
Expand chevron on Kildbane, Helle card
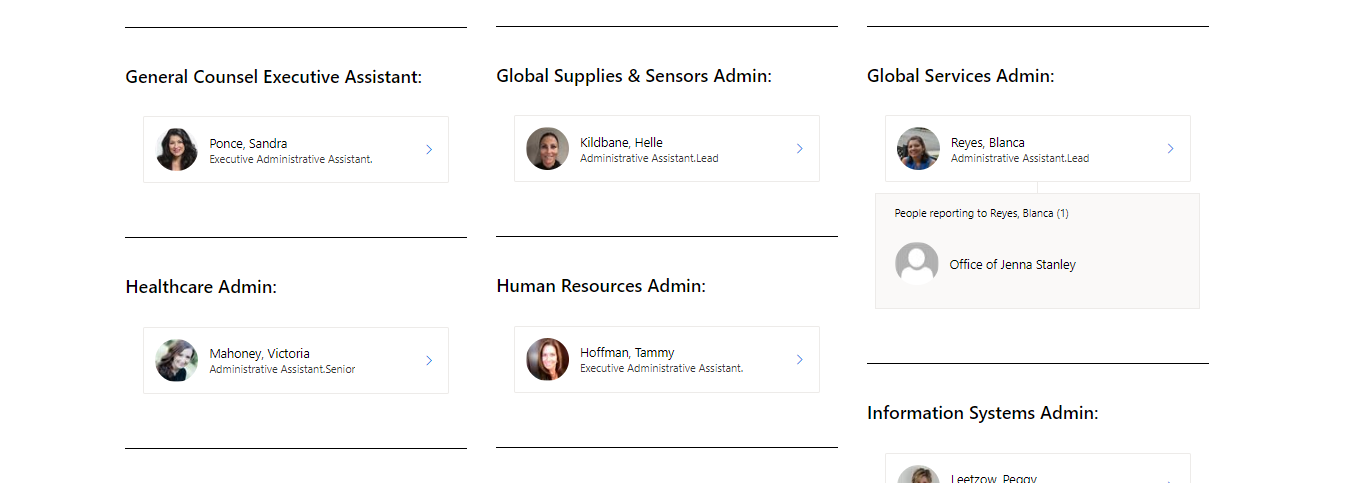800,148
